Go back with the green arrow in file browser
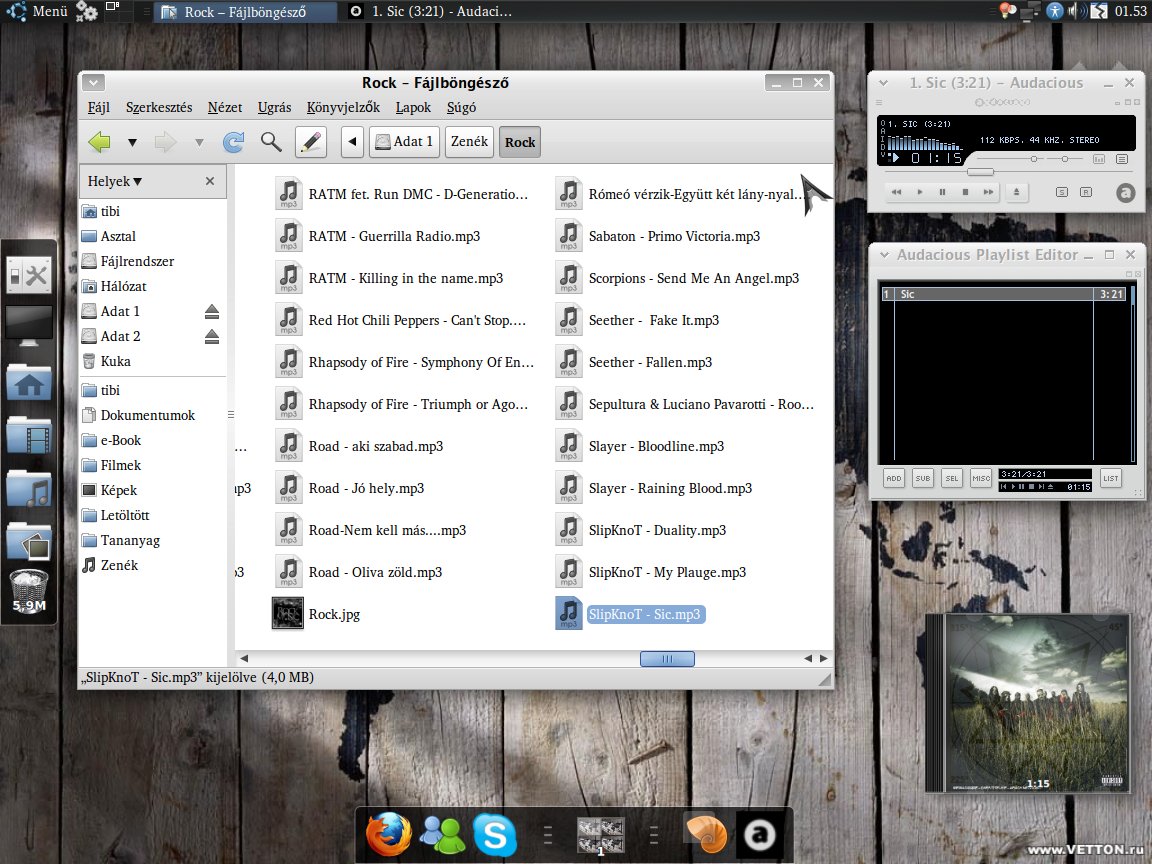The image size is (1152, 864). (x=99, y=142)
